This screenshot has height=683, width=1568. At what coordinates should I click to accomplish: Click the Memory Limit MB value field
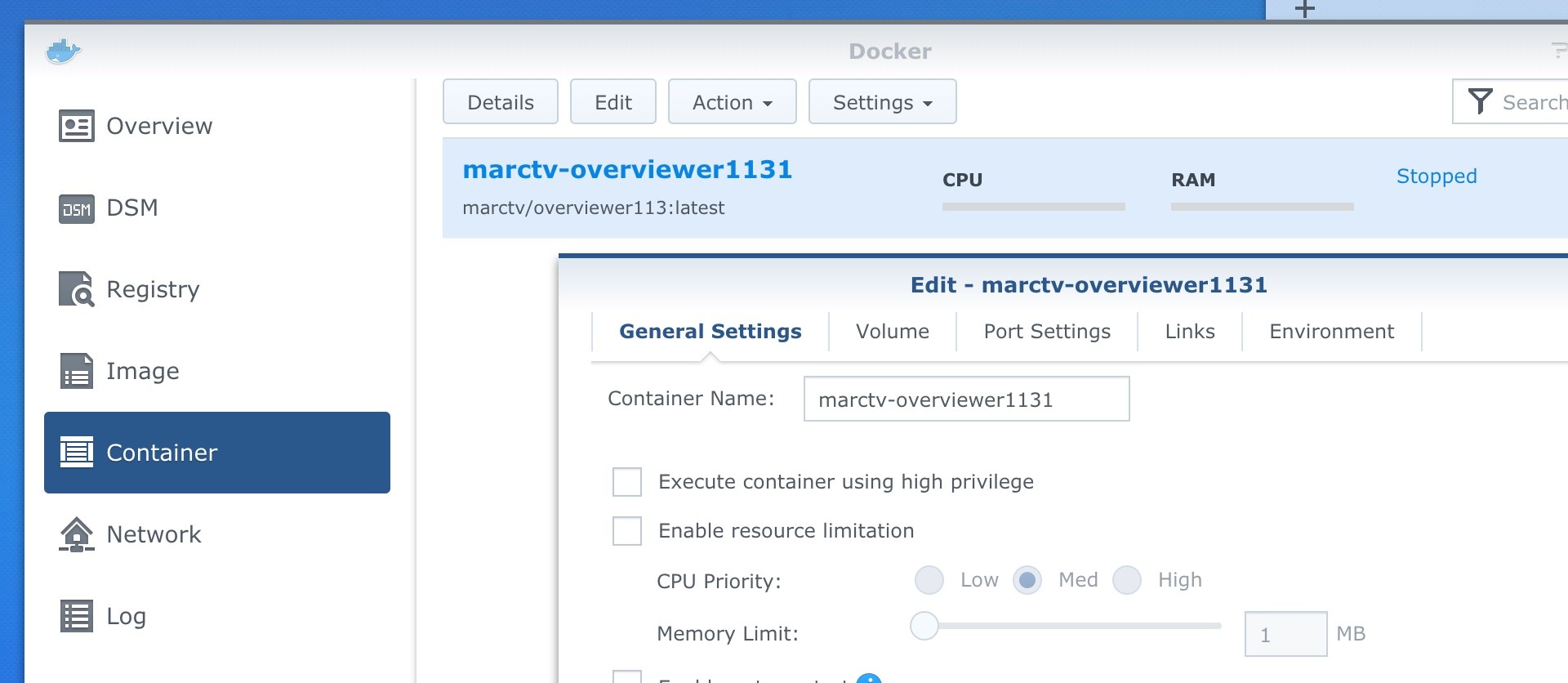click(1285, 634)
